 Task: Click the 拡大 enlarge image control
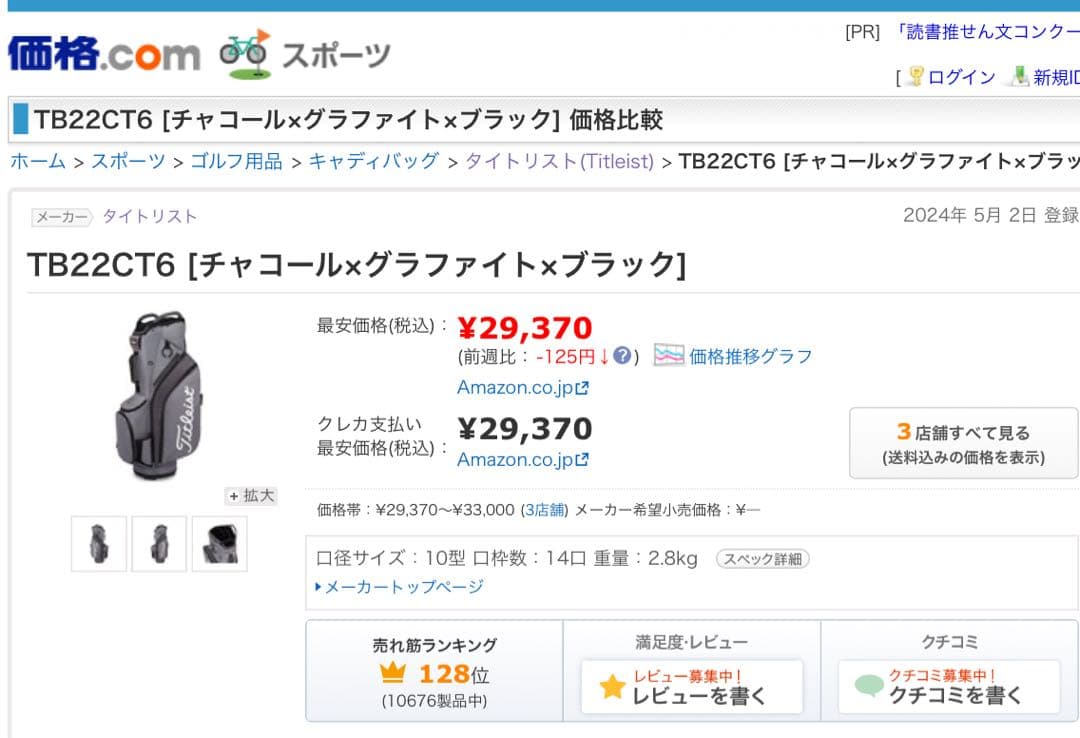coord(251,495)
